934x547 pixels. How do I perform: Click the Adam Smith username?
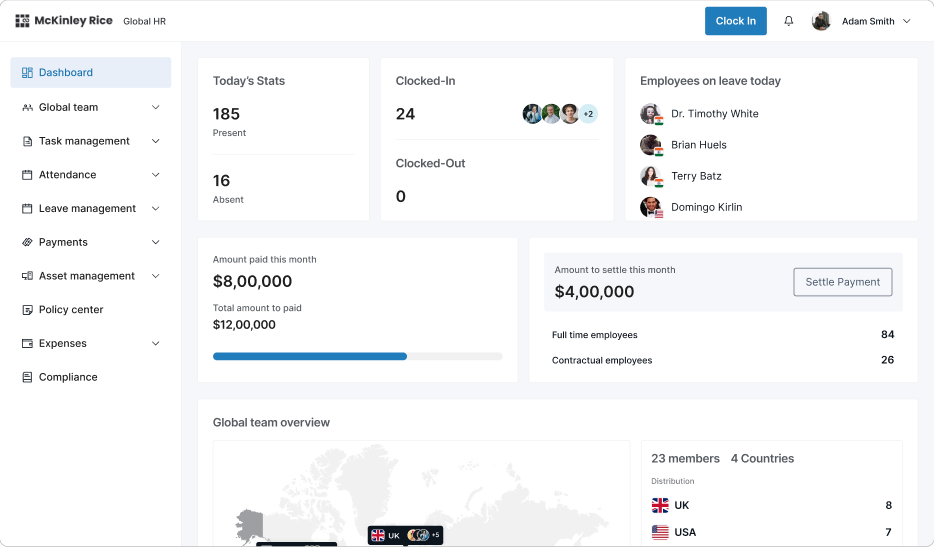coord(868,21)
